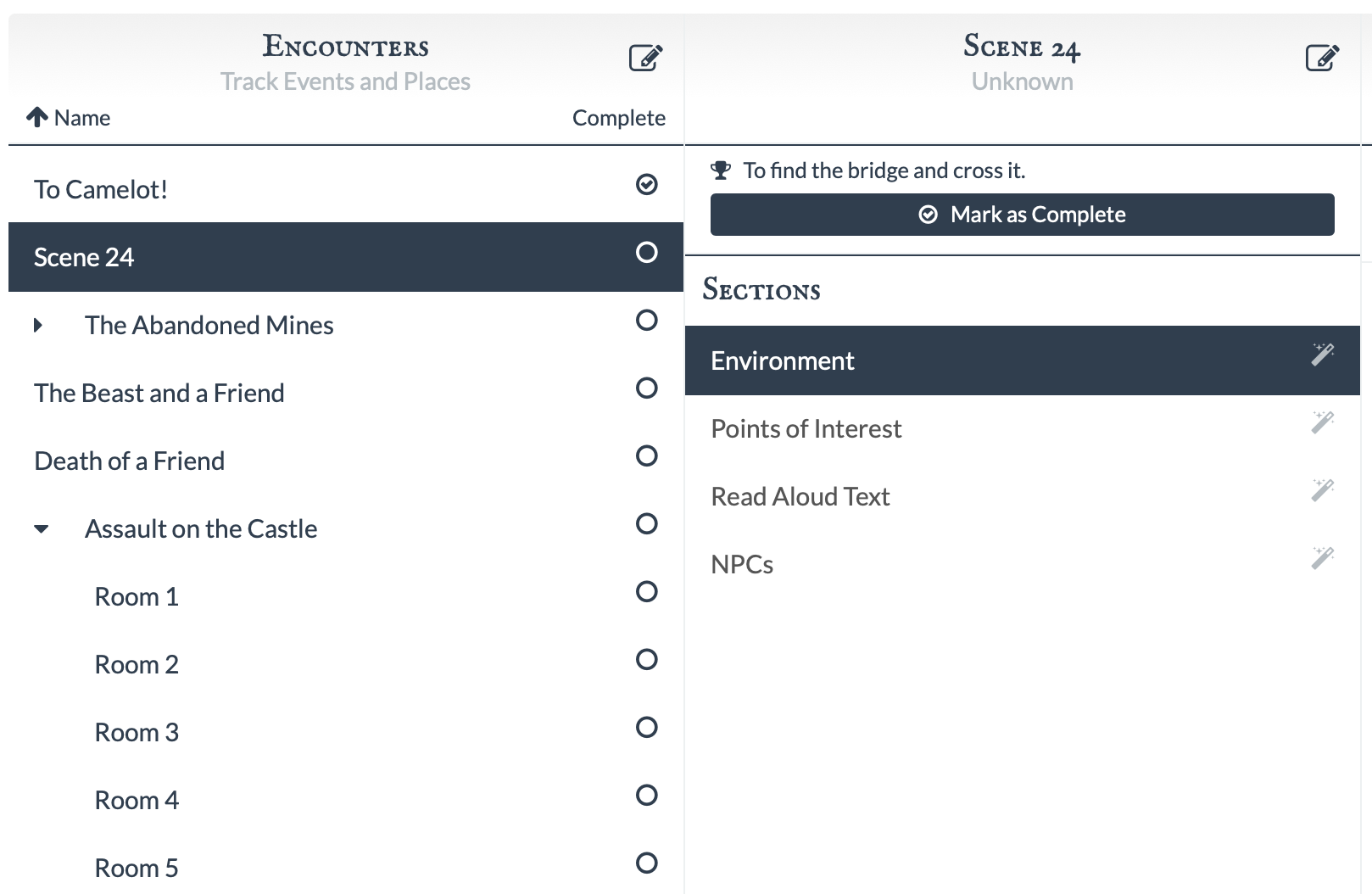Toggle complete circle for Room 4
This screenshot has width=1372, height=894.
(647, 795)
